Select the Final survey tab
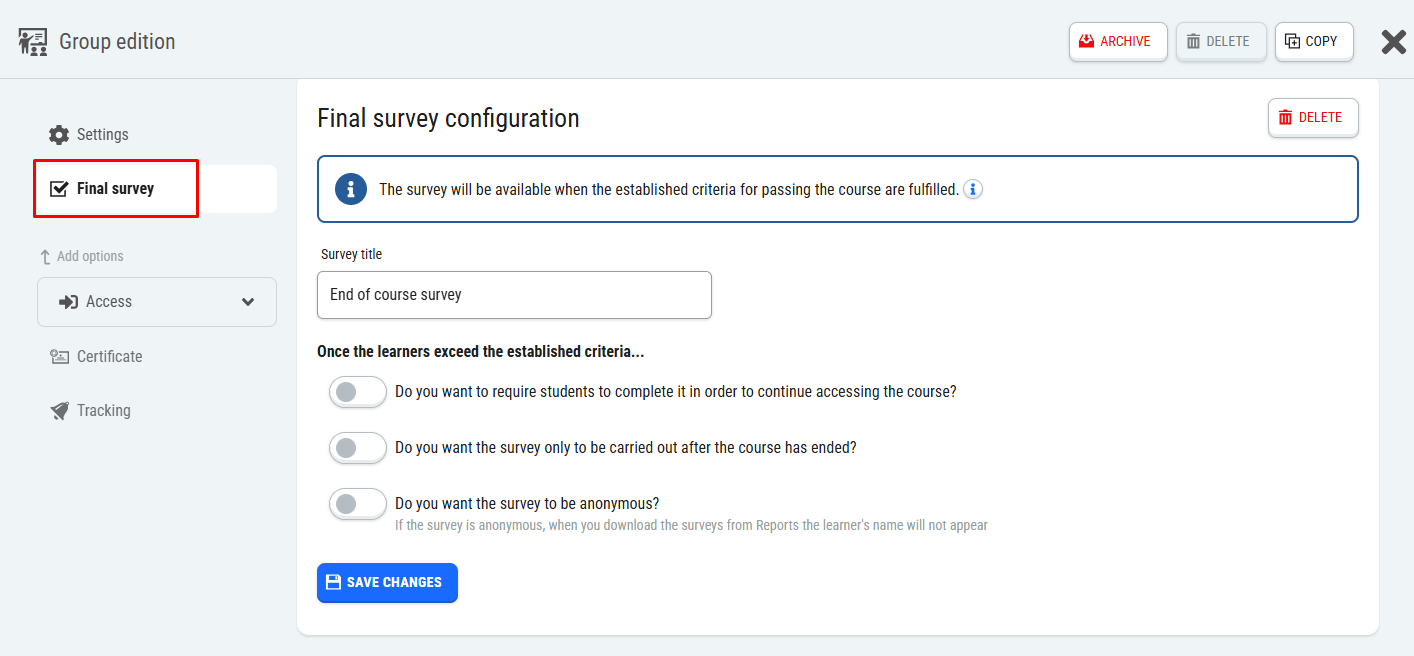Screen dimensions: 1414x656 point(115,189)
